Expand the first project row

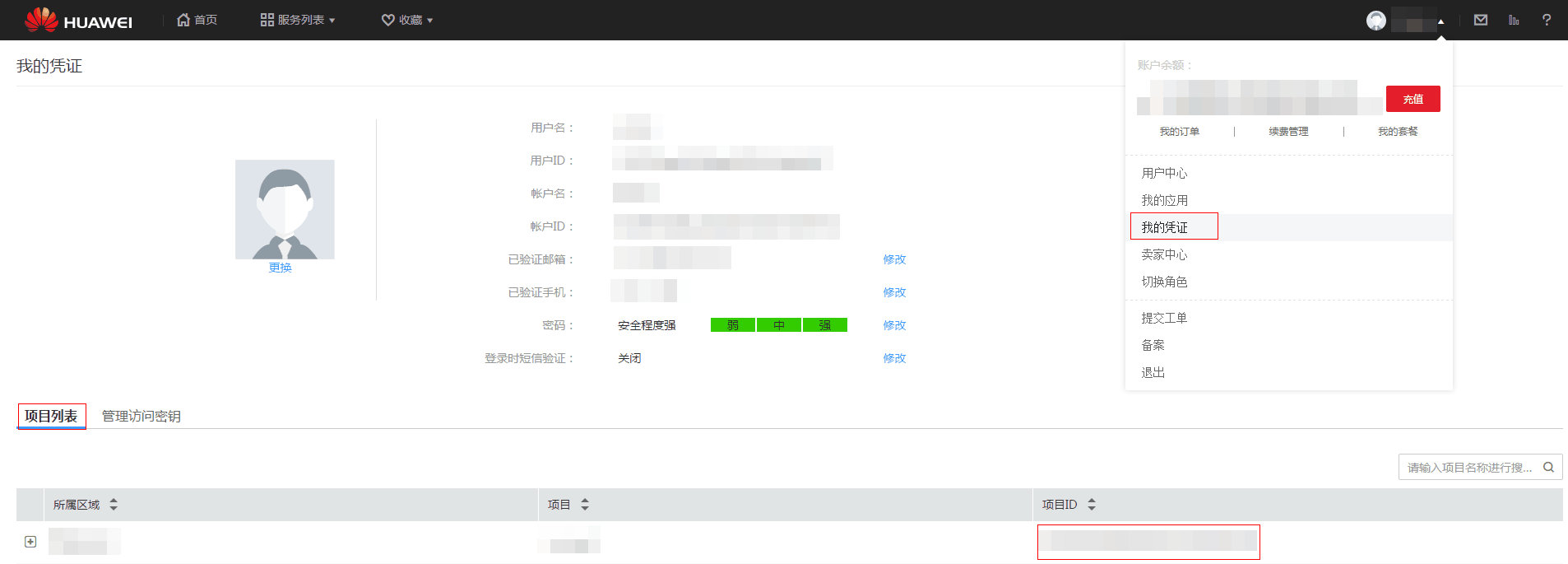tap(30, 542)
